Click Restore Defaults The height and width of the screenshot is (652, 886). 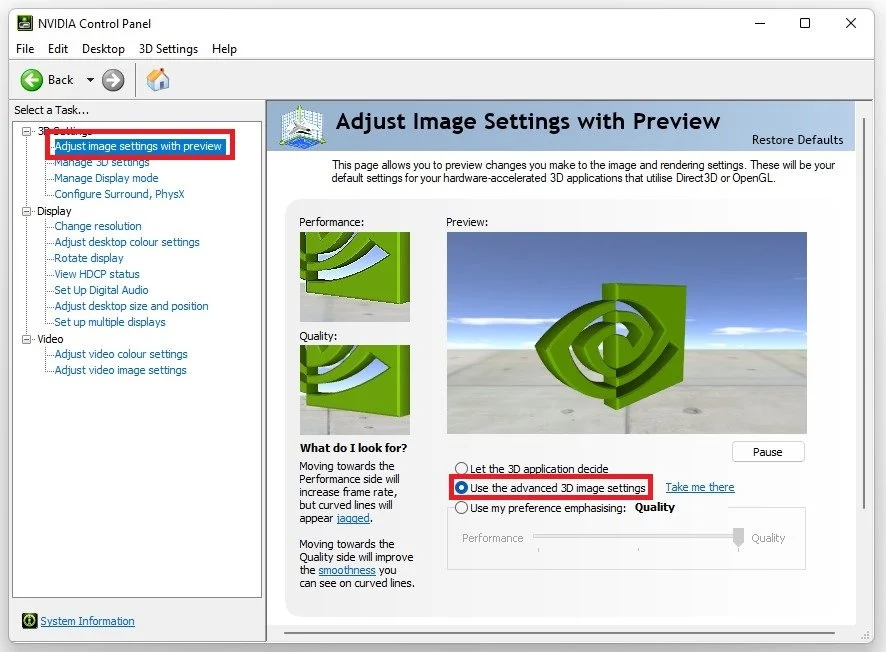[797, 140]
